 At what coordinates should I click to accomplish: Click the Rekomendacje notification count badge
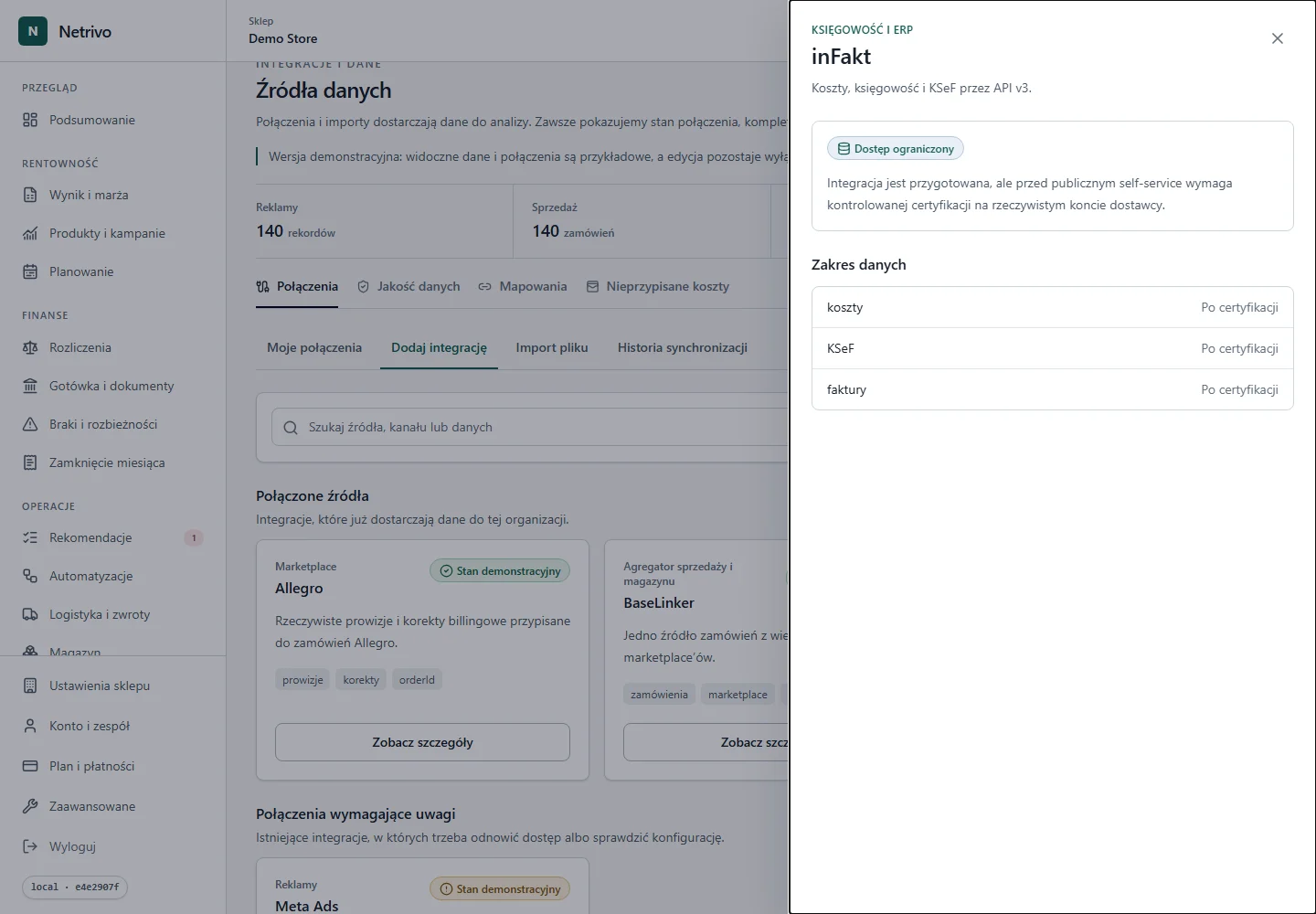194,537
